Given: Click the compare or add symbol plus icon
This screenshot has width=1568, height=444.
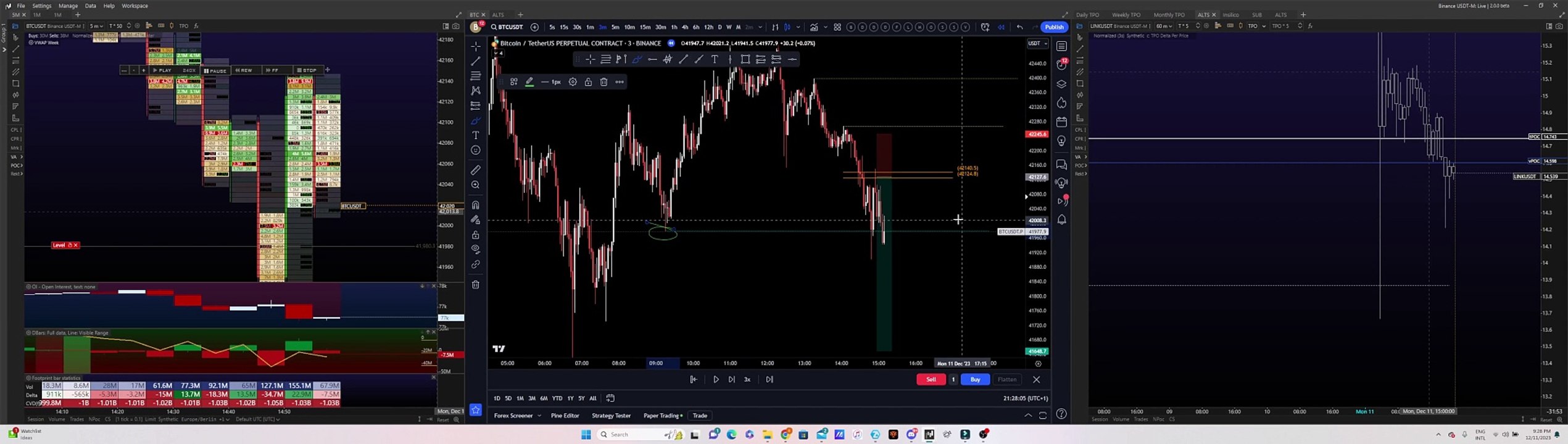Looking at the screenshot, I should pos(534,27).
